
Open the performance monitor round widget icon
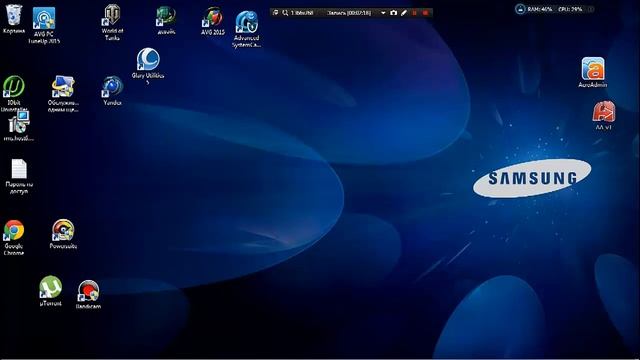[520, 9]
